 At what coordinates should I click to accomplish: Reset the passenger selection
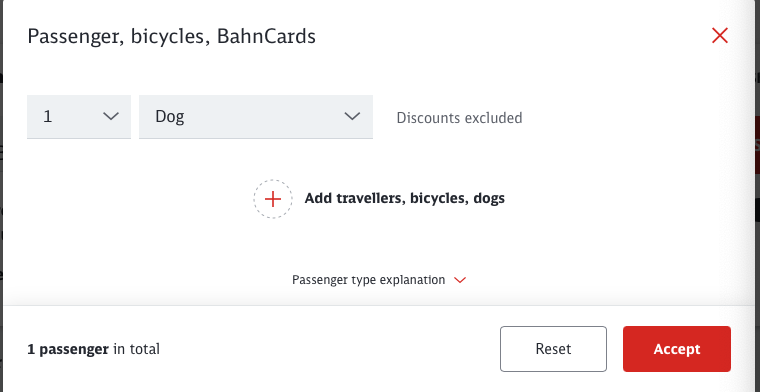pyautogui.click(x=554, y=349)
